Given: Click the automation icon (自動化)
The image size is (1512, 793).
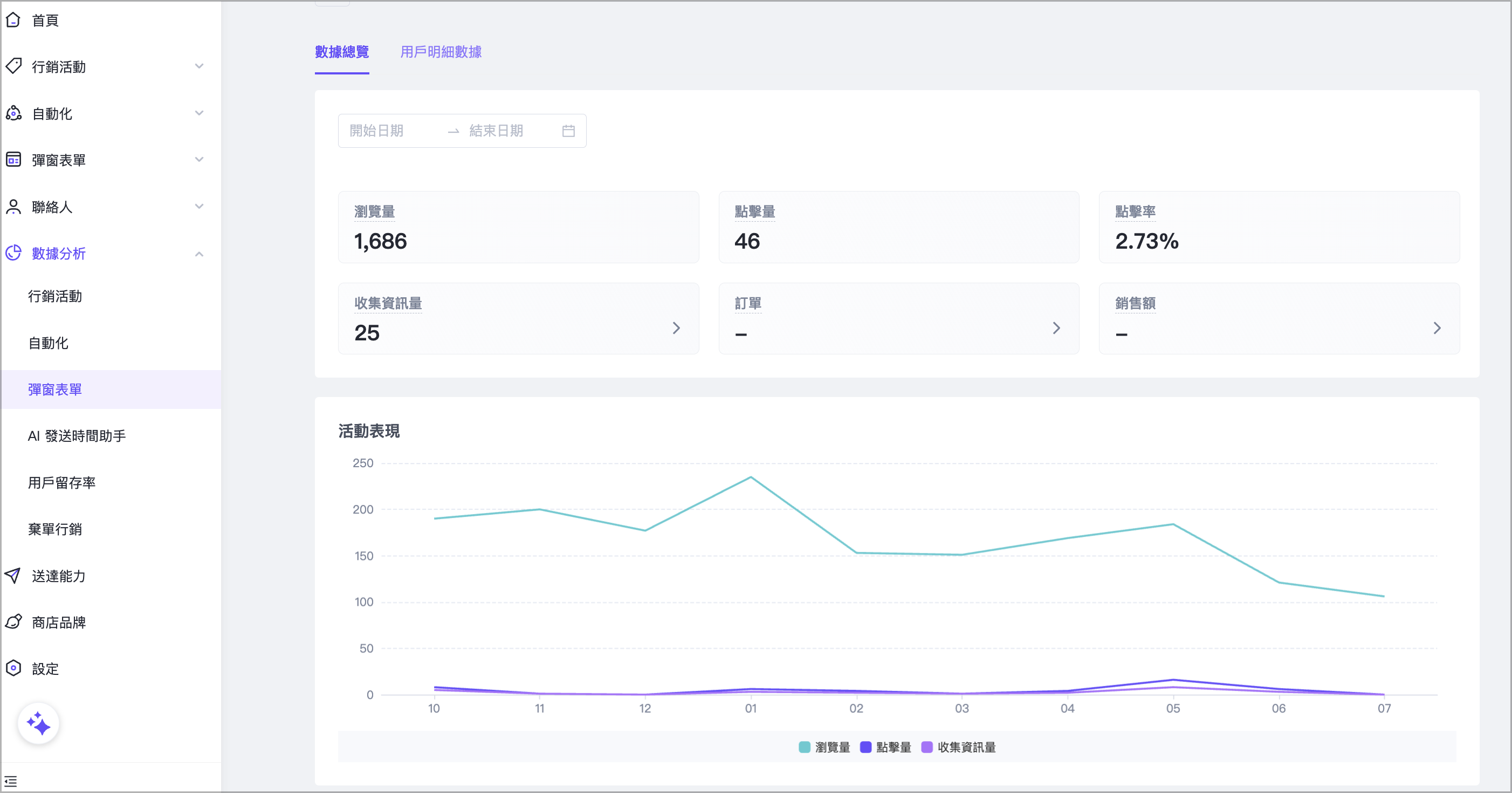Looking at the screenshot, I should pyautogui.click(x=13, y=113).
